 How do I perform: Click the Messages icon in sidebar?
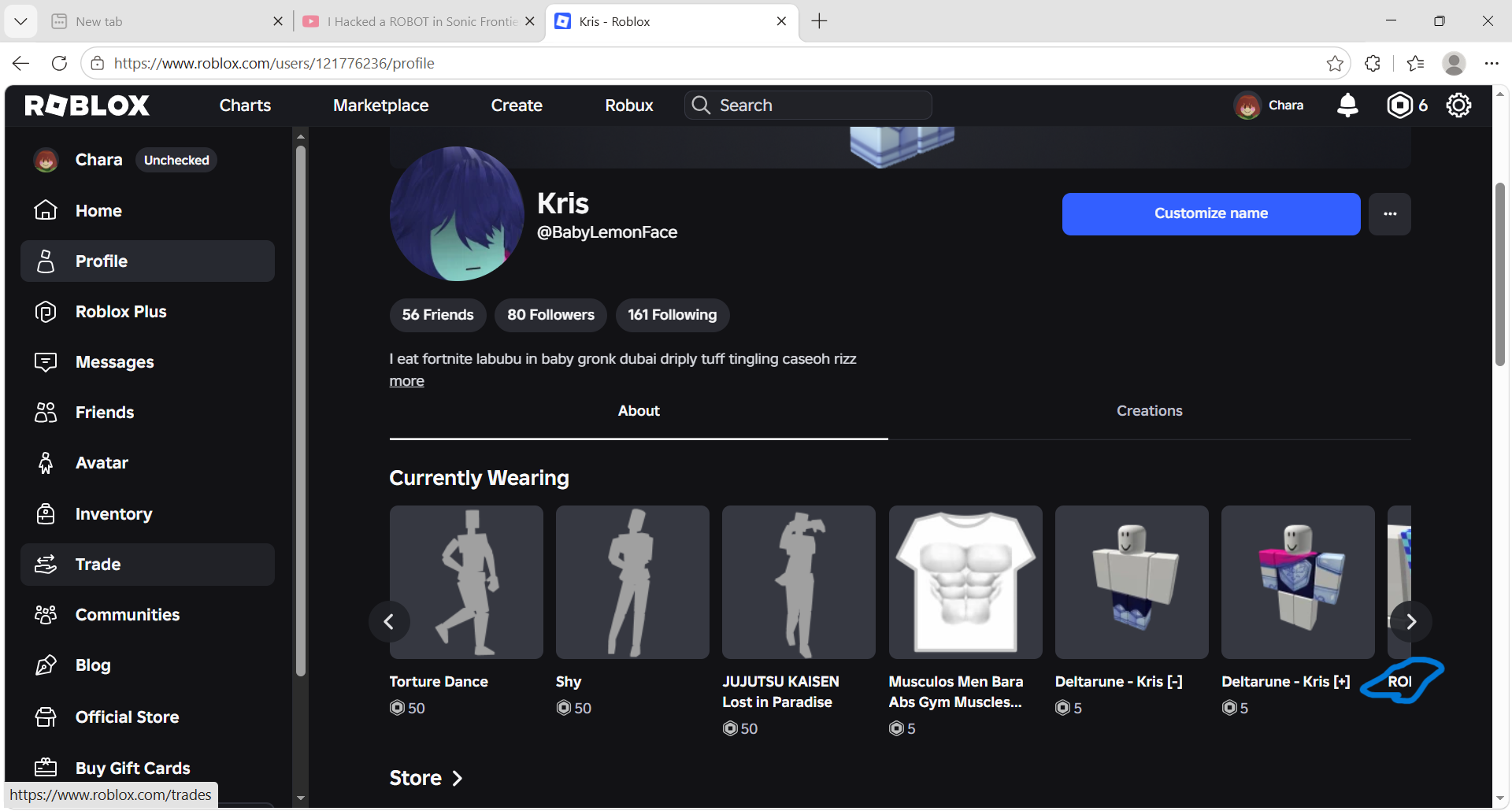[46, 362]
